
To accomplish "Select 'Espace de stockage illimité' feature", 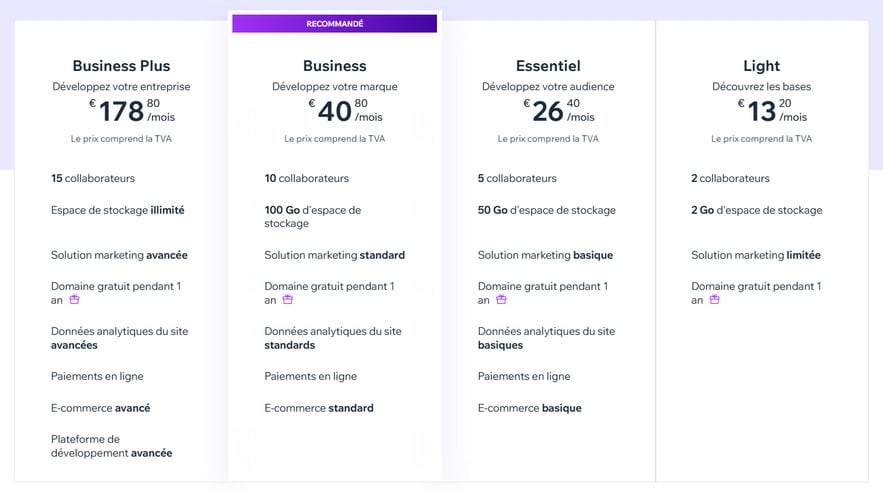I will click(x=118, y=210).
